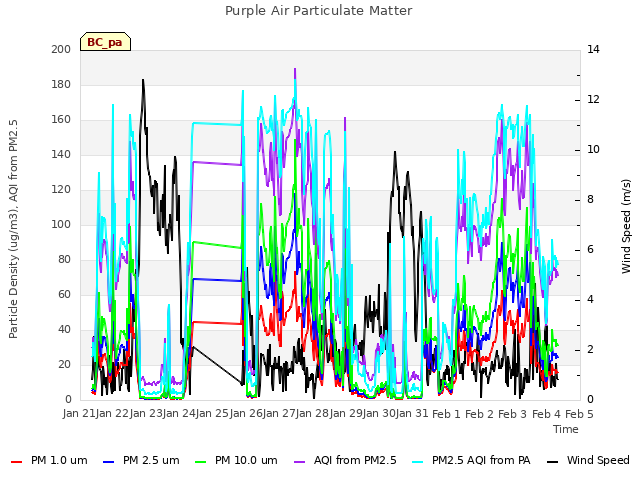The height and width of the screenshot is (480, 640).
Task: Click the Jan 26 x-axis tick label
Action: click(247, 413)
